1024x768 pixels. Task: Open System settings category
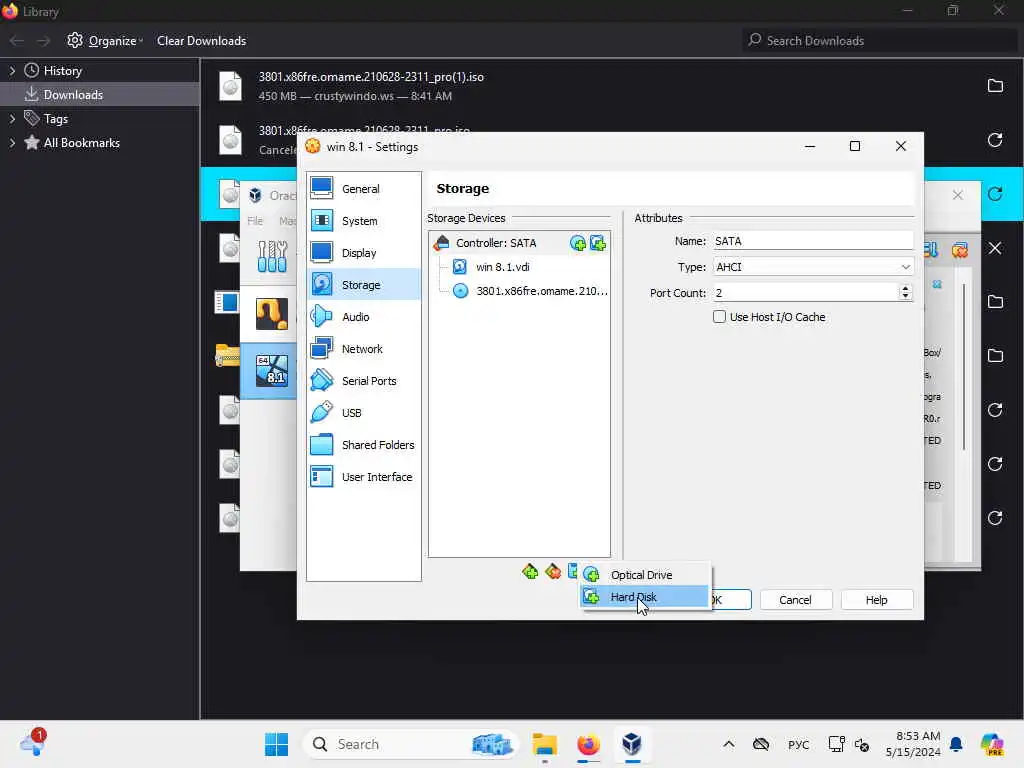click(x=364, y=221)
